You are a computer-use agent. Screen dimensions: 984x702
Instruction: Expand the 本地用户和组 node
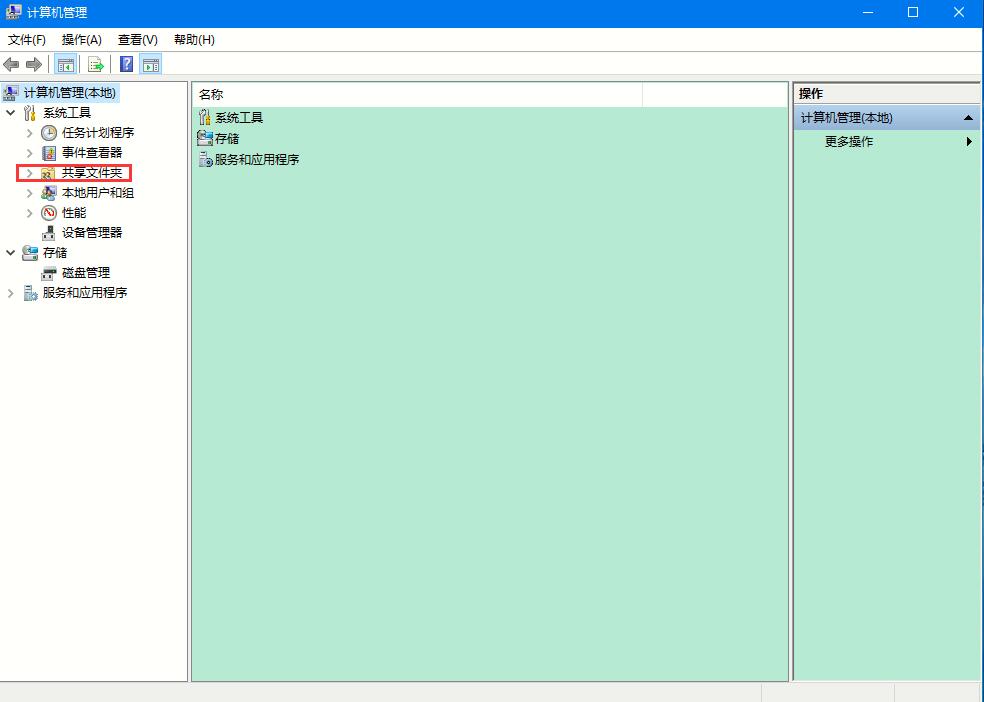29,192
